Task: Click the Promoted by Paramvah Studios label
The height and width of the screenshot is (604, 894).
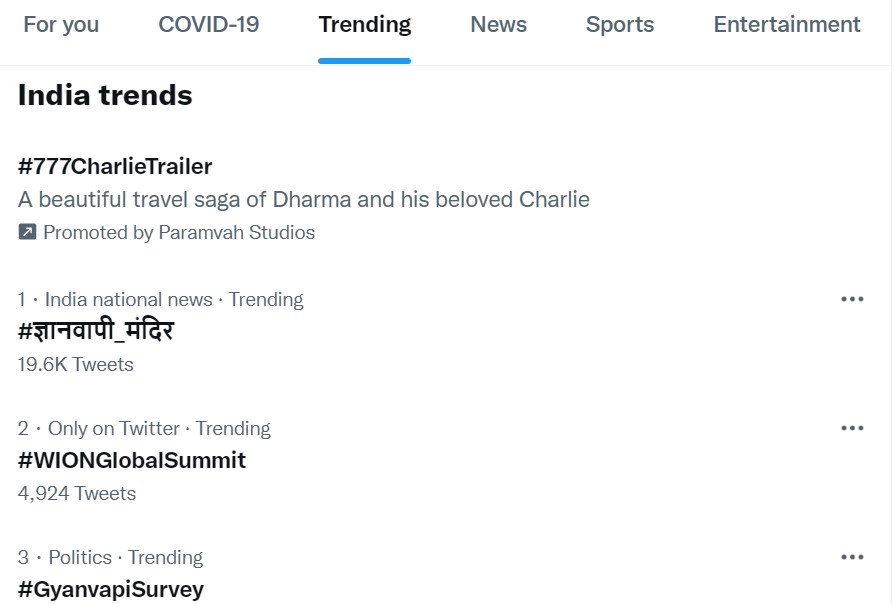Action: click(179, 232)
